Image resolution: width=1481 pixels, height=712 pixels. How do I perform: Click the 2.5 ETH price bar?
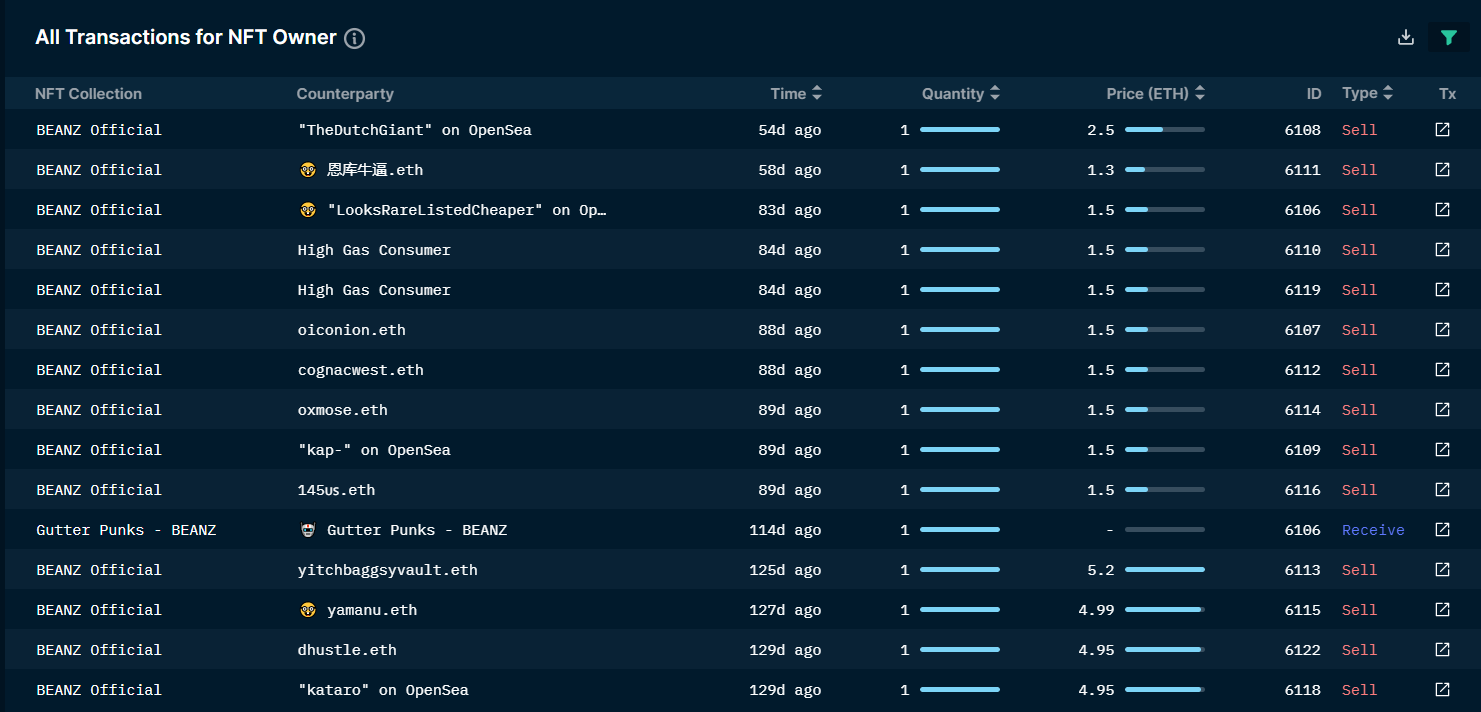tap(1164, 129)
